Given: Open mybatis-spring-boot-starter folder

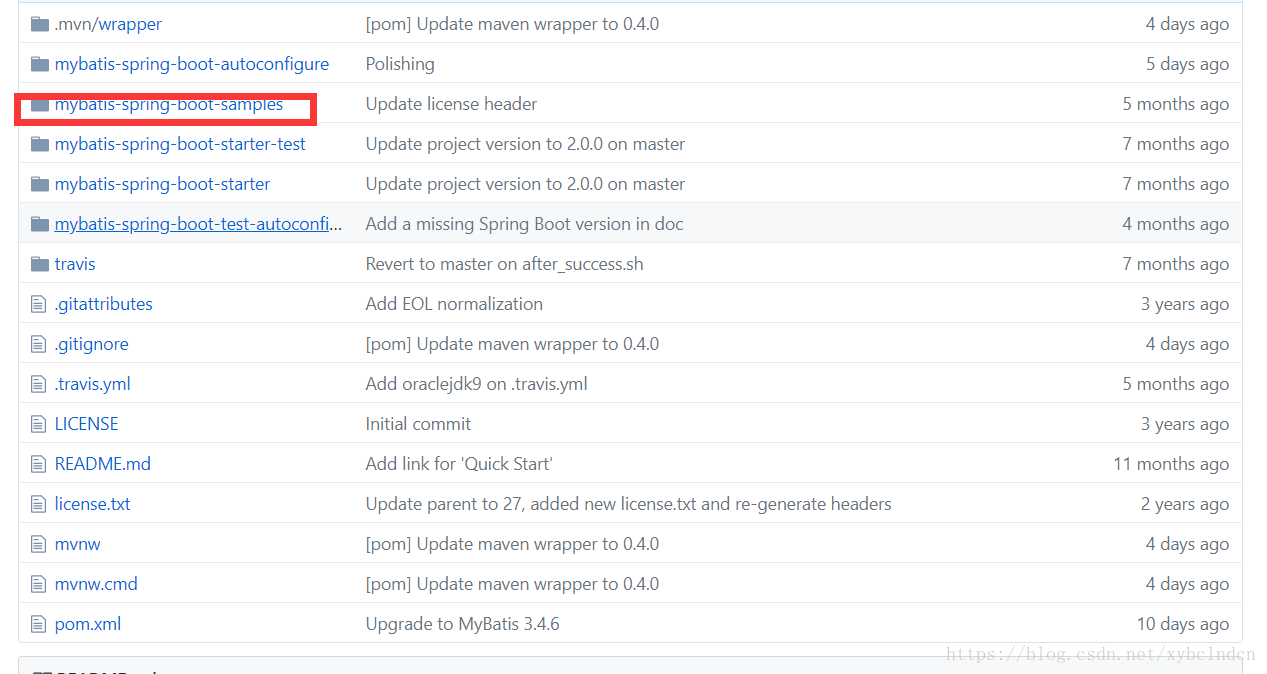Looking at the screenshot, I should click(x=162, y=184).
